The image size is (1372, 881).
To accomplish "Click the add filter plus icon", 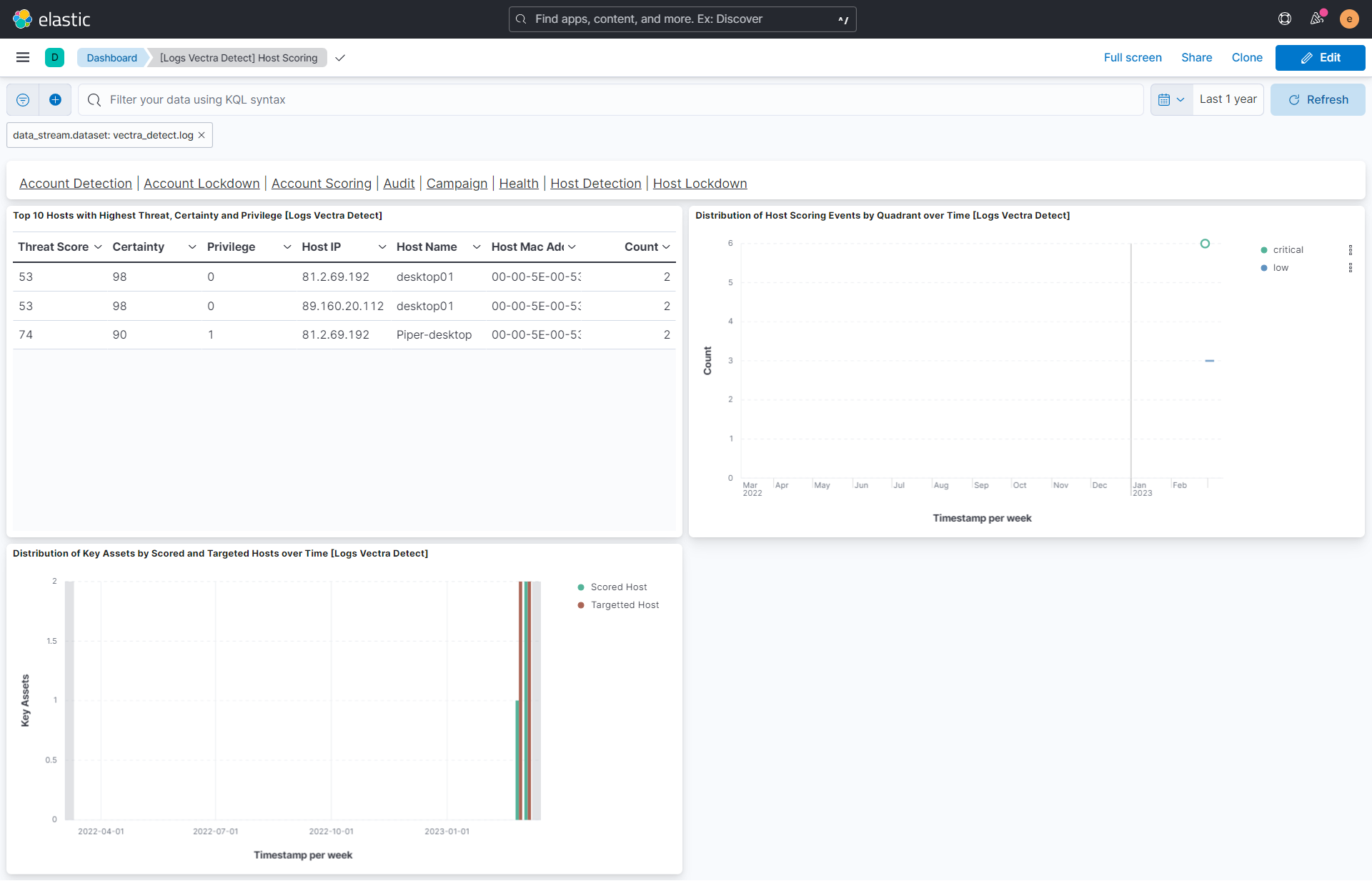I will [55, 100].
